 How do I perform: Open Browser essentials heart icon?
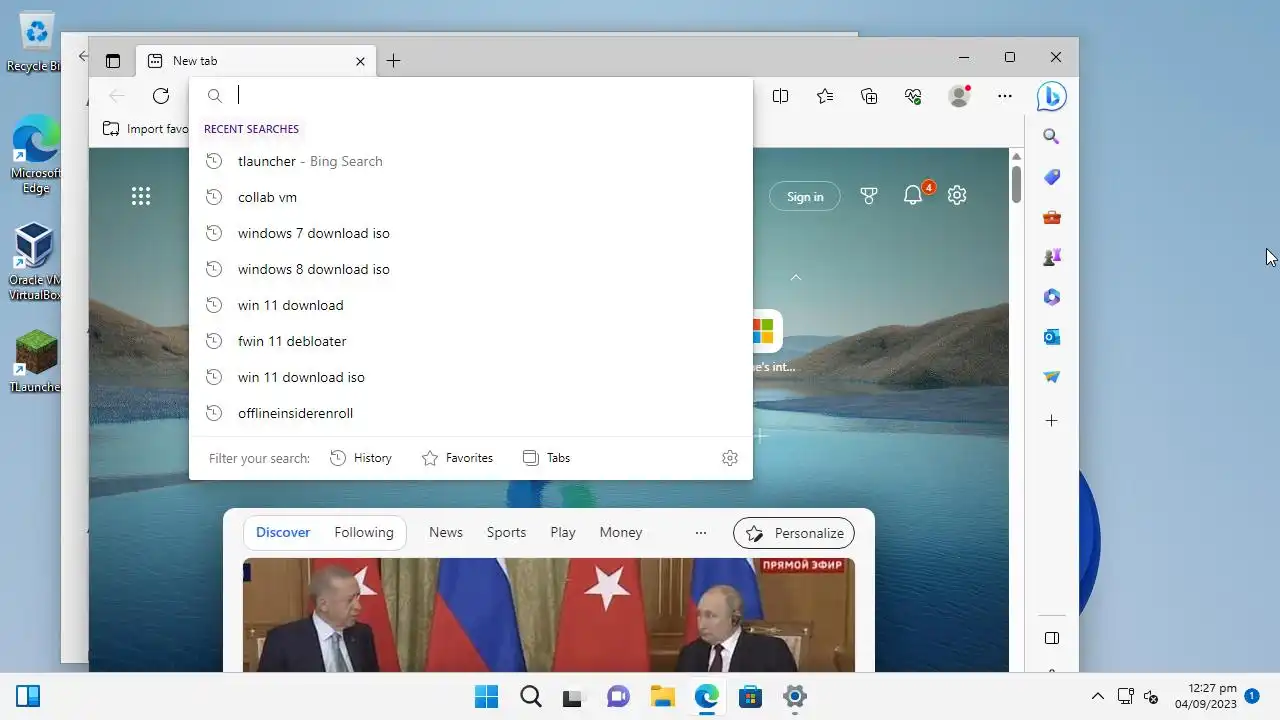click(x=913, y=96)
